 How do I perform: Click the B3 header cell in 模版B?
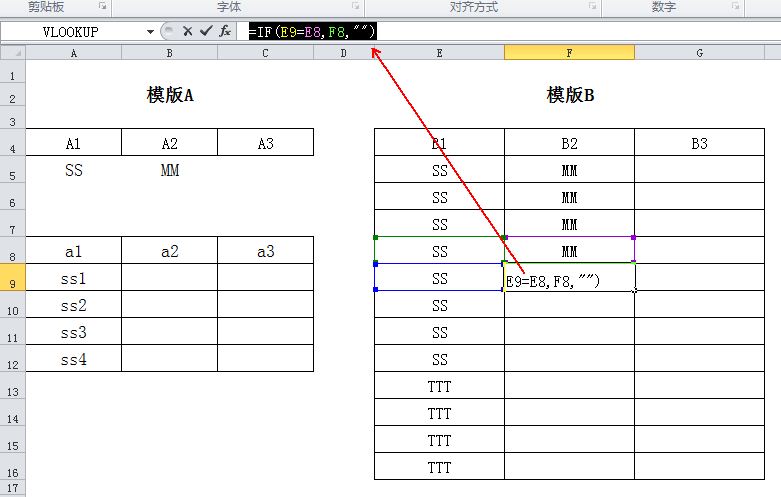699,142
